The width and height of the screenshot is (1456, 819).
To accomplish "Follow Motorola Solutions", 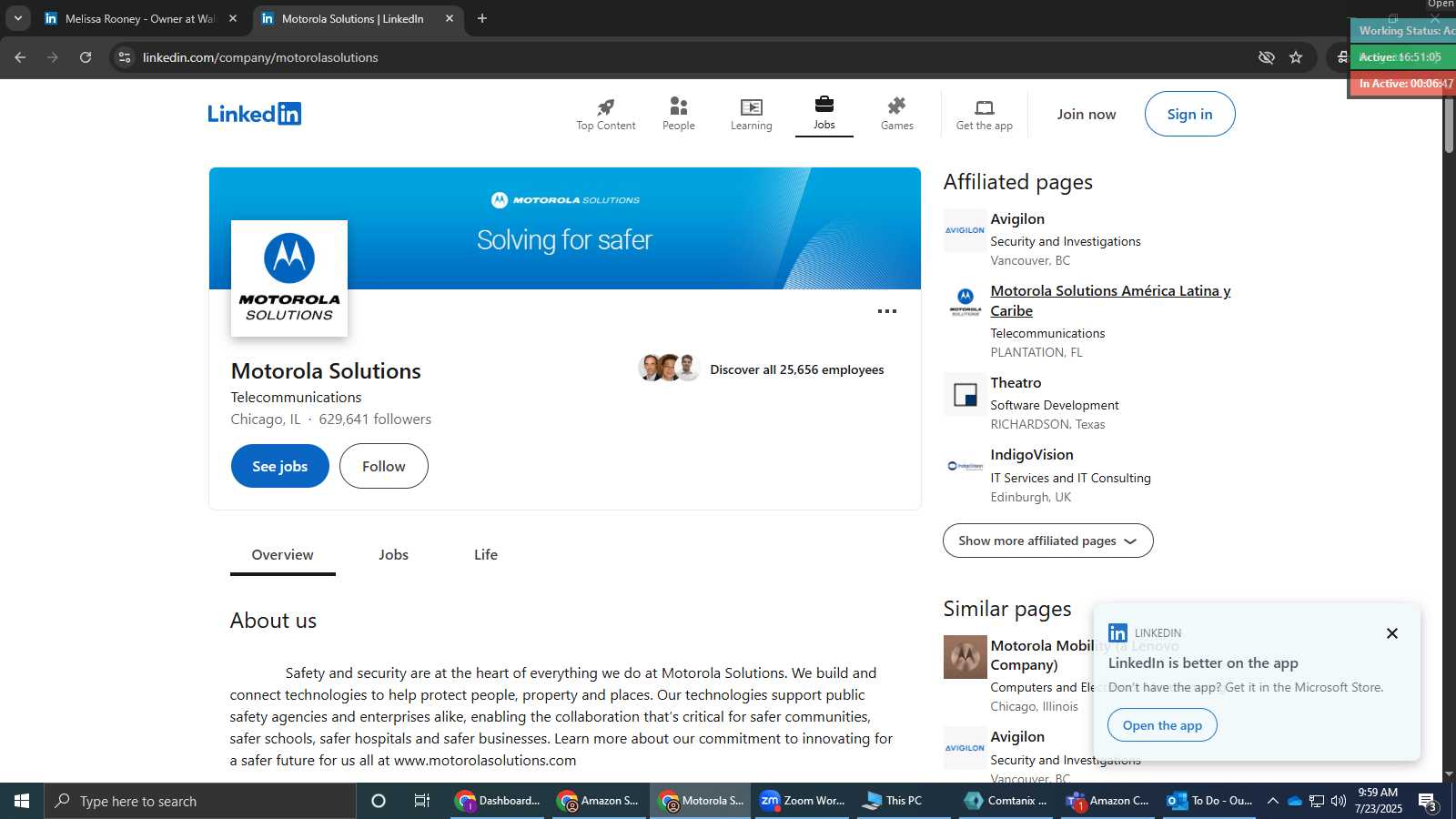I will [x=383, y=466].
